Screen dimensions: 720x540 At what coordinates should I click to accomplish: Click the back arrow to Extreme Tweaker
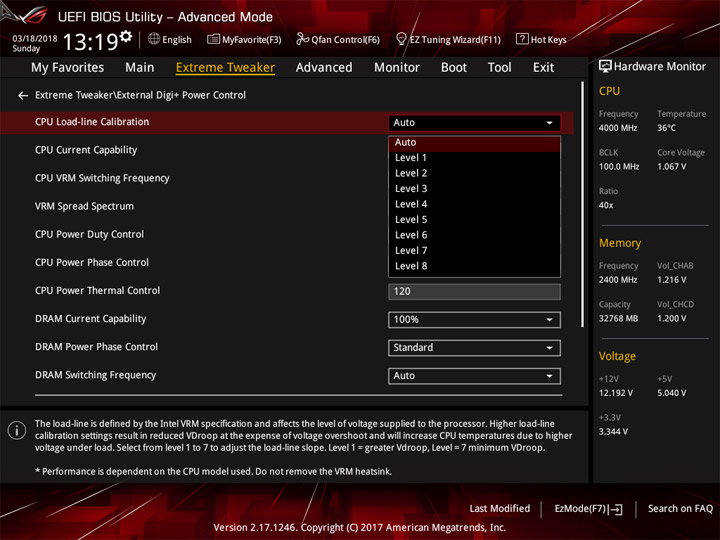22,96
